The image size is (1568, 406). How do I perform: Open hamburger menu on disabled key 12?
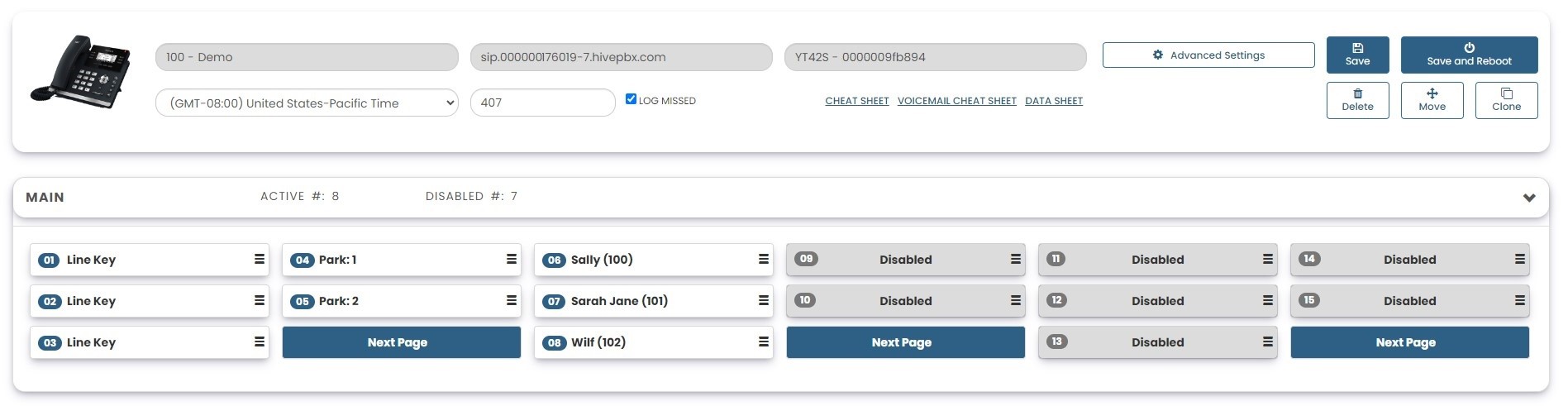1268,300
